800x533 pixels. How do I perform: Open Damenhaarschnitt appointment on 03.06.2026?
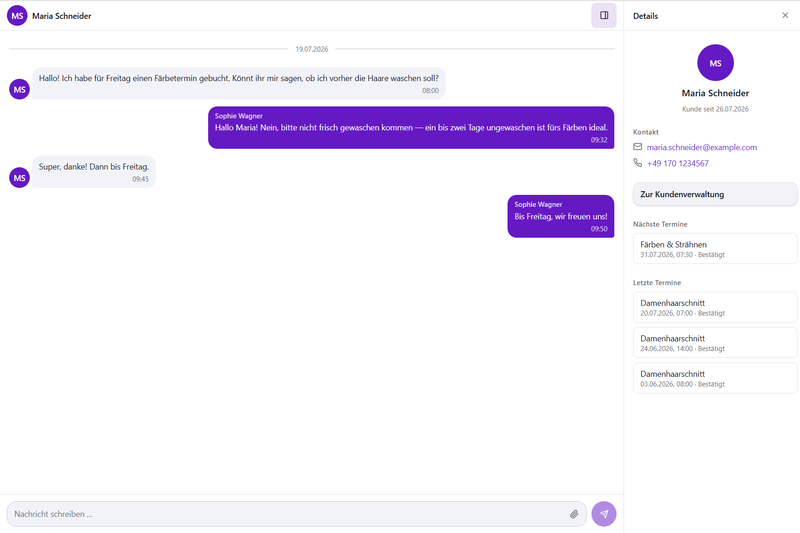click(x=715, y=378)
